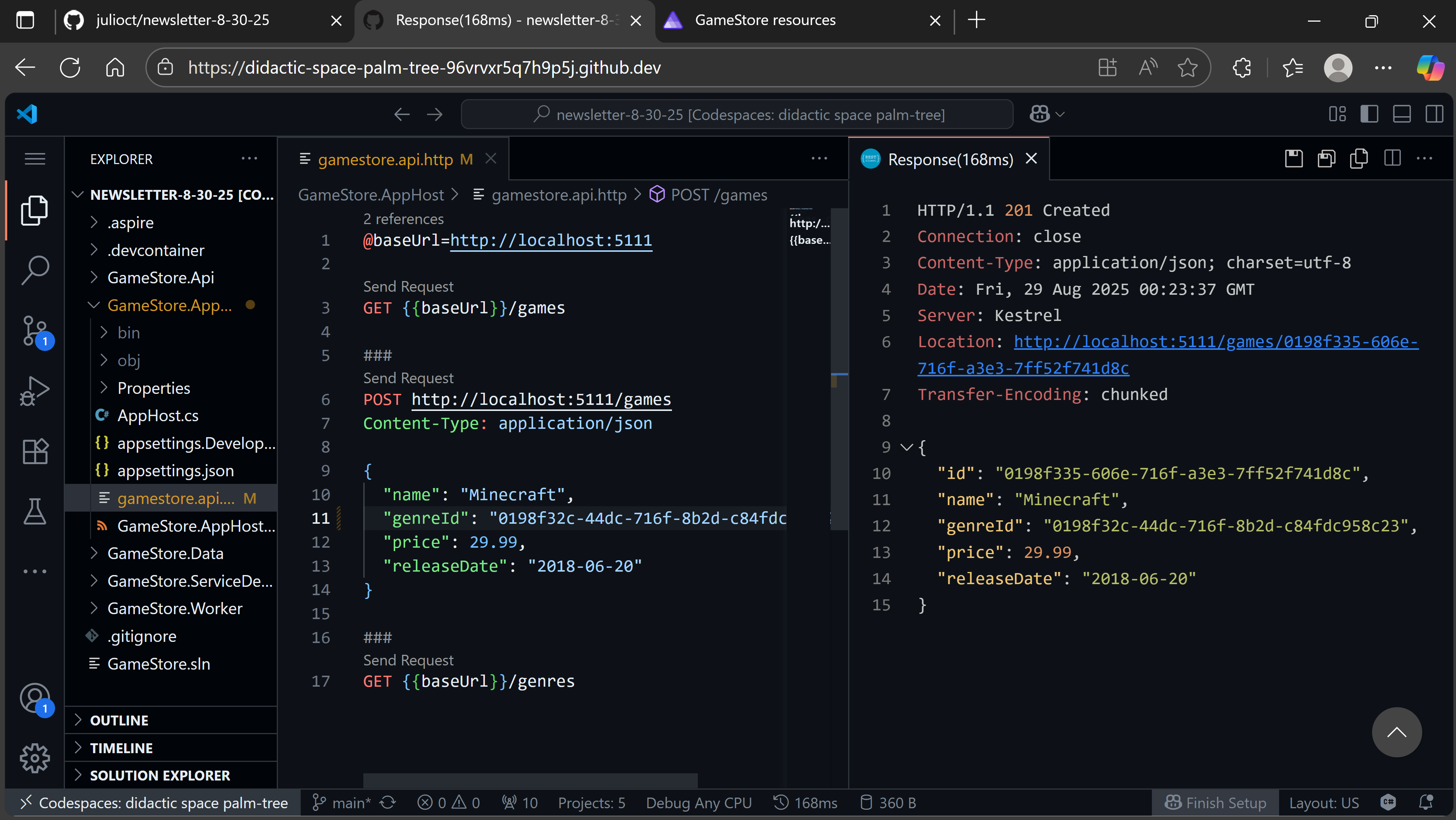This screenshot has width=1456, height=820.
Task: Open the Explorer view in activity bar
Action: tap(35, 210)
